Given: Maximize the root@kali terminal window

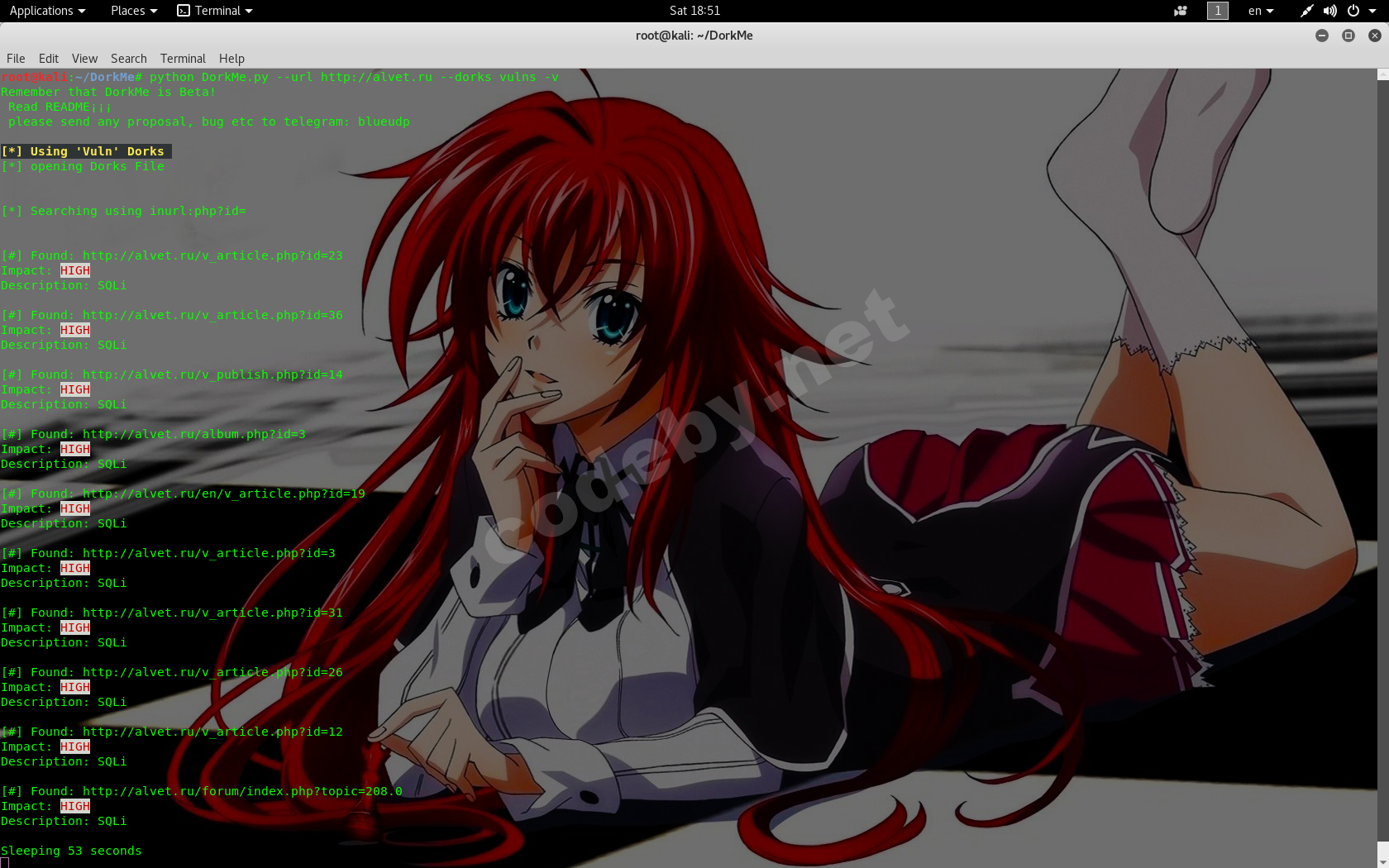Looking at the screenshot, I should click(x=1348, y=36).
